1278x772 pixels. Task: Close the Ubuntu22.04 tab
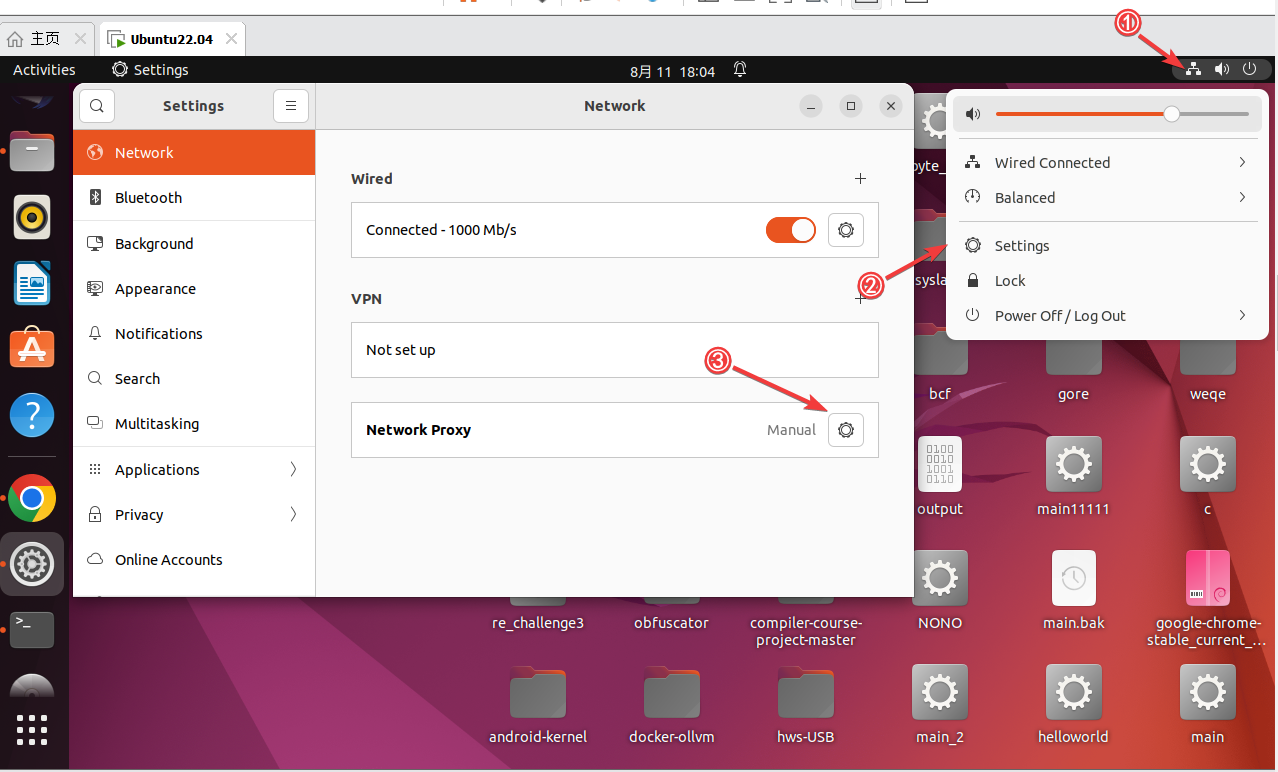[231, 39]
